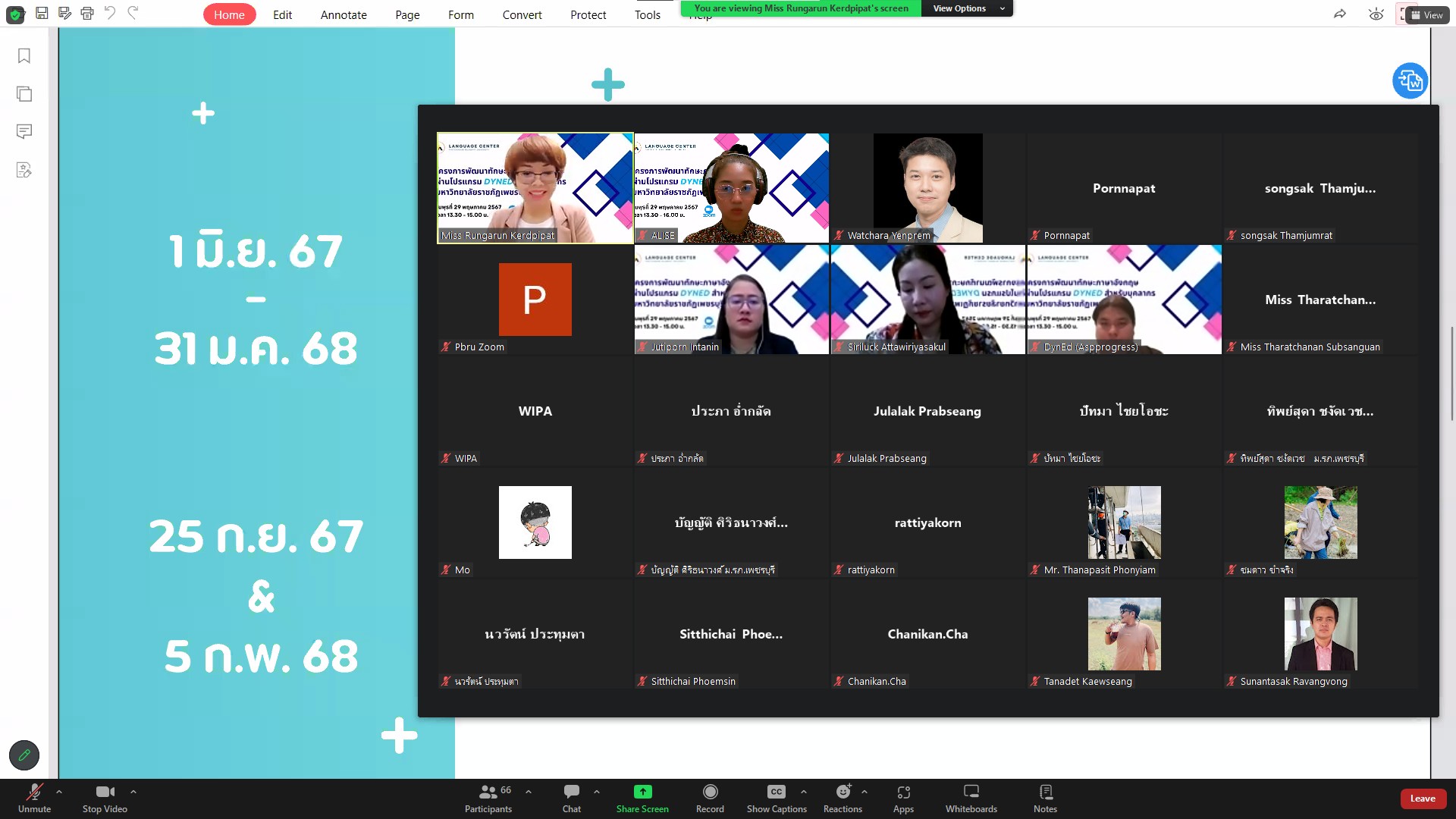Unmute the microphone
This screenshot has width=1456, height=819.
tap(34, 792)
